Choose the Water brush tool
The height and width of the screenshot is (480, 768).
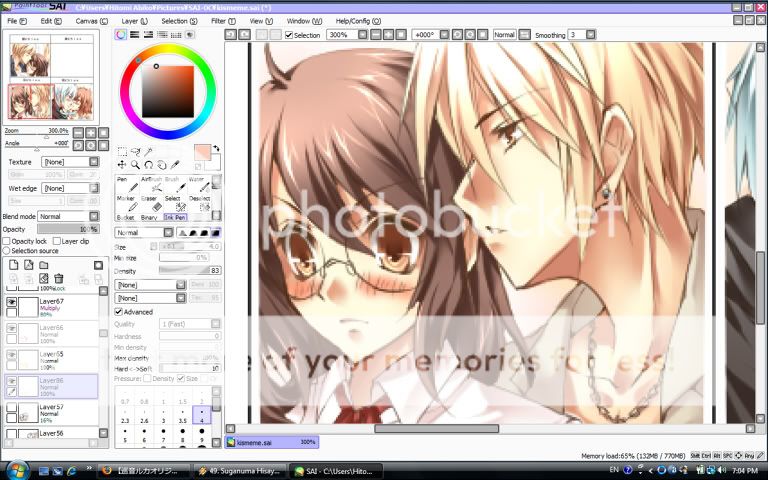(199, 185)
